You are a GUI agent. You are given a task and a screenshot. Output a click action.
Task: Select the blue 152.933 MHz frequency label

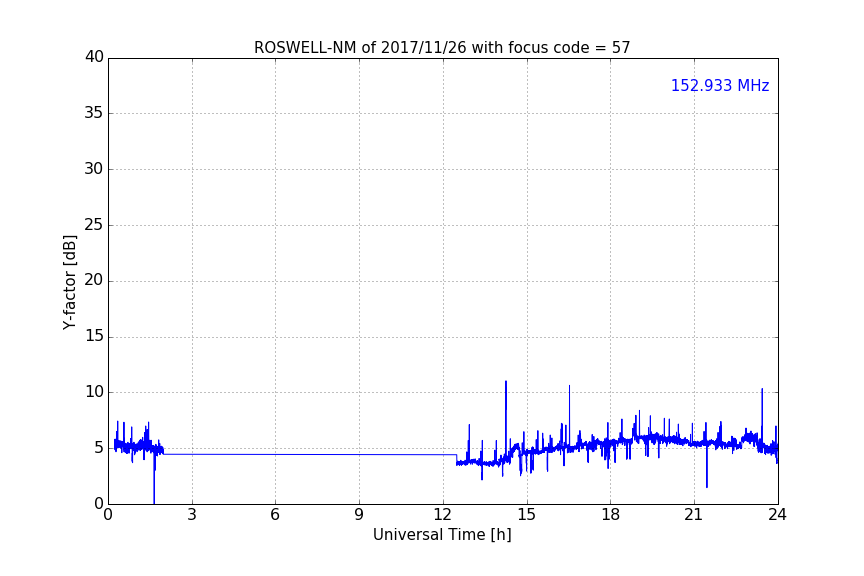720,85
